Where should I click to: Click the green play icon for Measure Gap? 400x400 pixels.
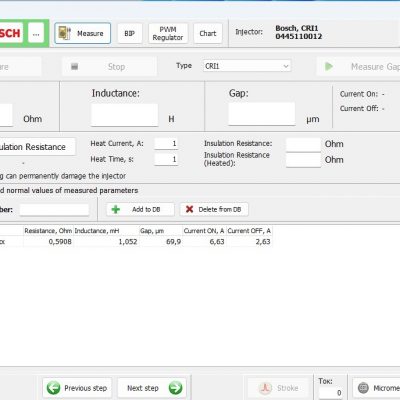[x=329, y=66]
